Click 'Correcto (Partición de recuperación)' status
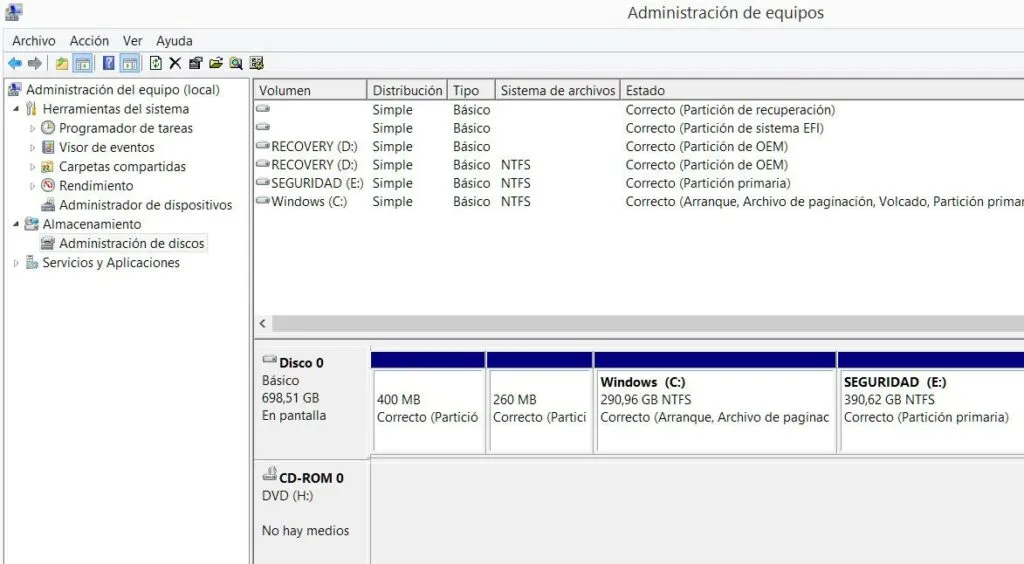 pos(730,110)
